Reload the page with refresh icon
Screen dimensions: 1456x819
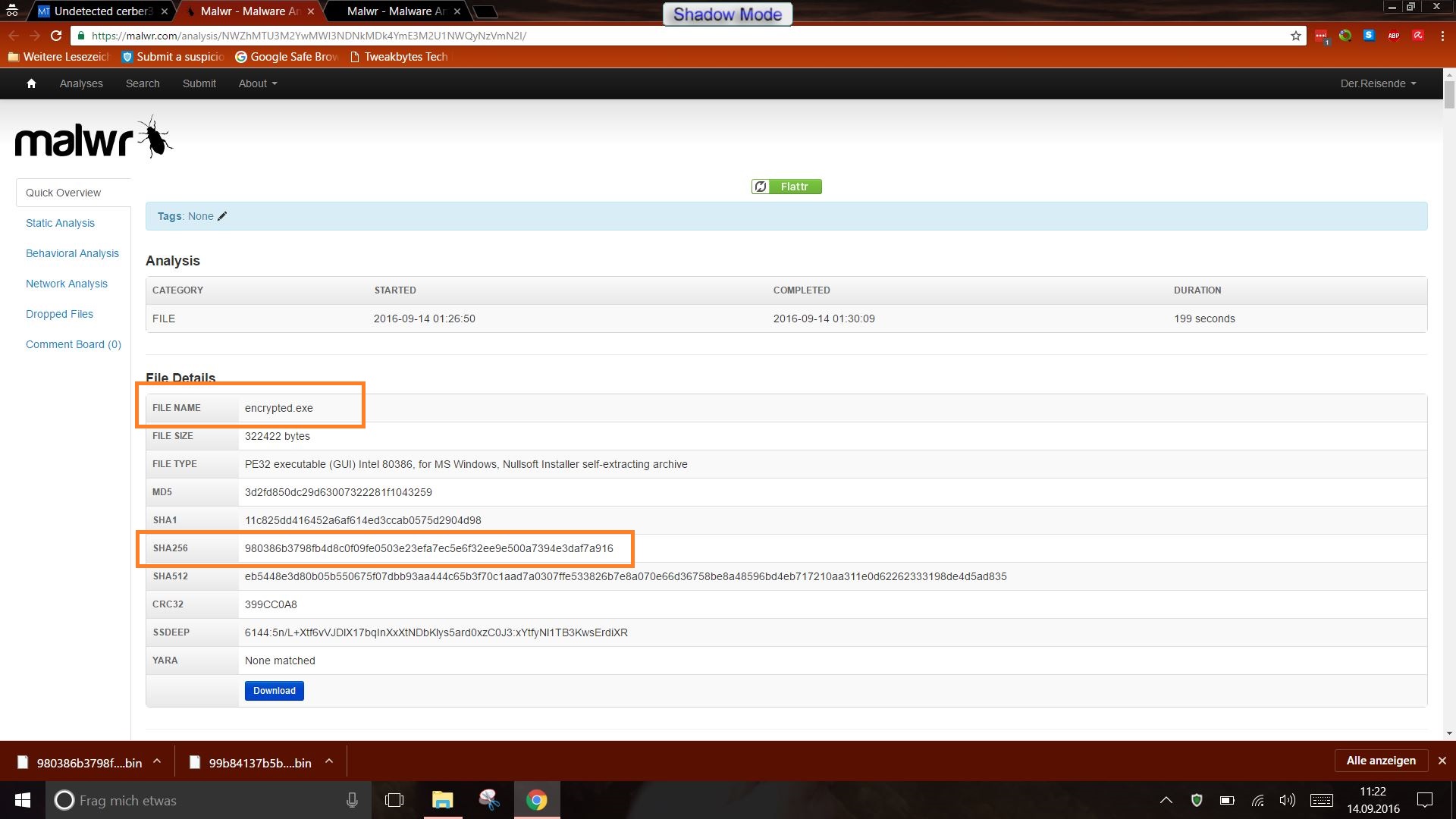click(56, 36)
